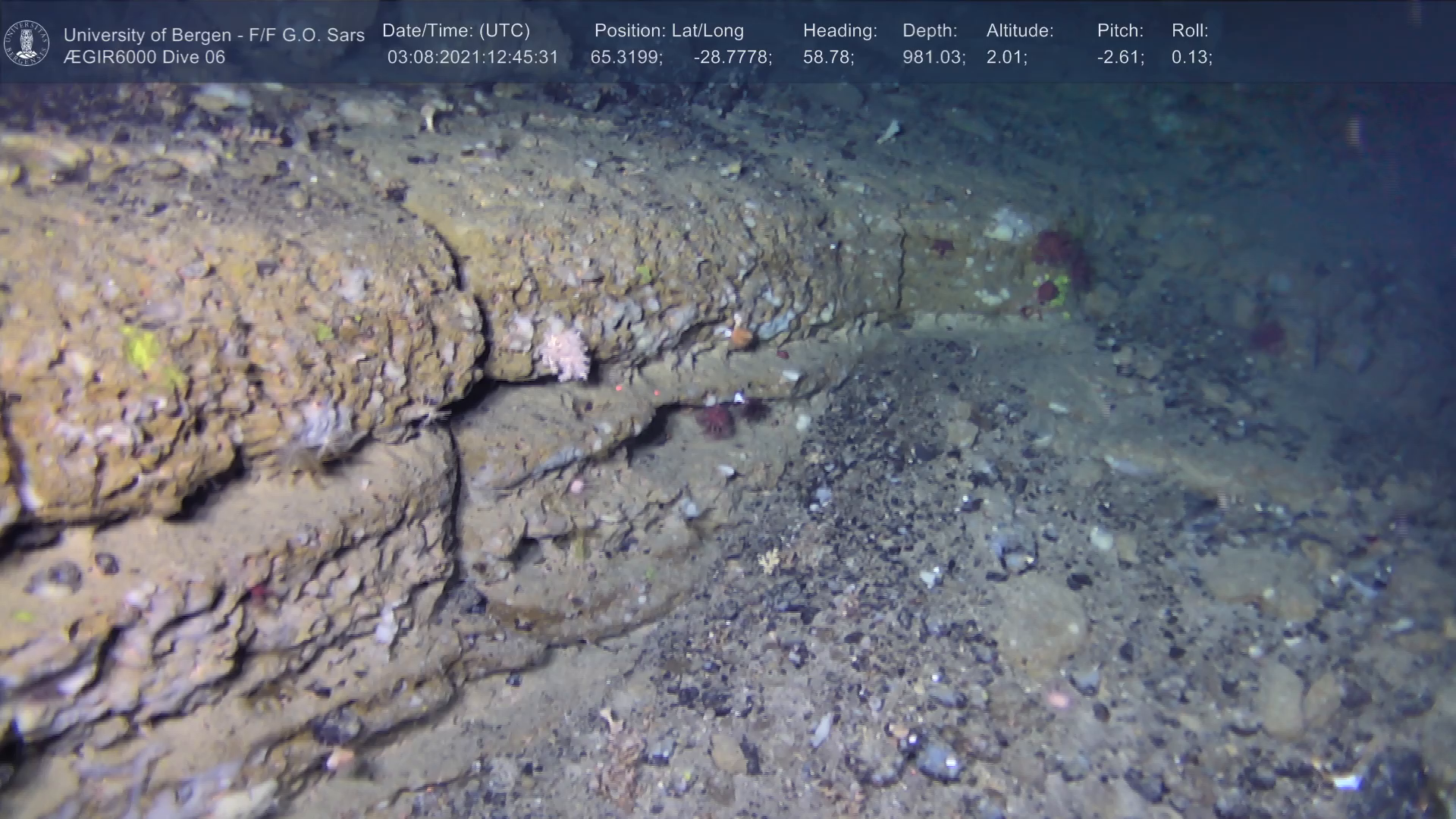Image resolution: width=1456 pixels, height=819 pixels.
Task: Click the depth value 981.03
Action: click(x=934, y=58)
